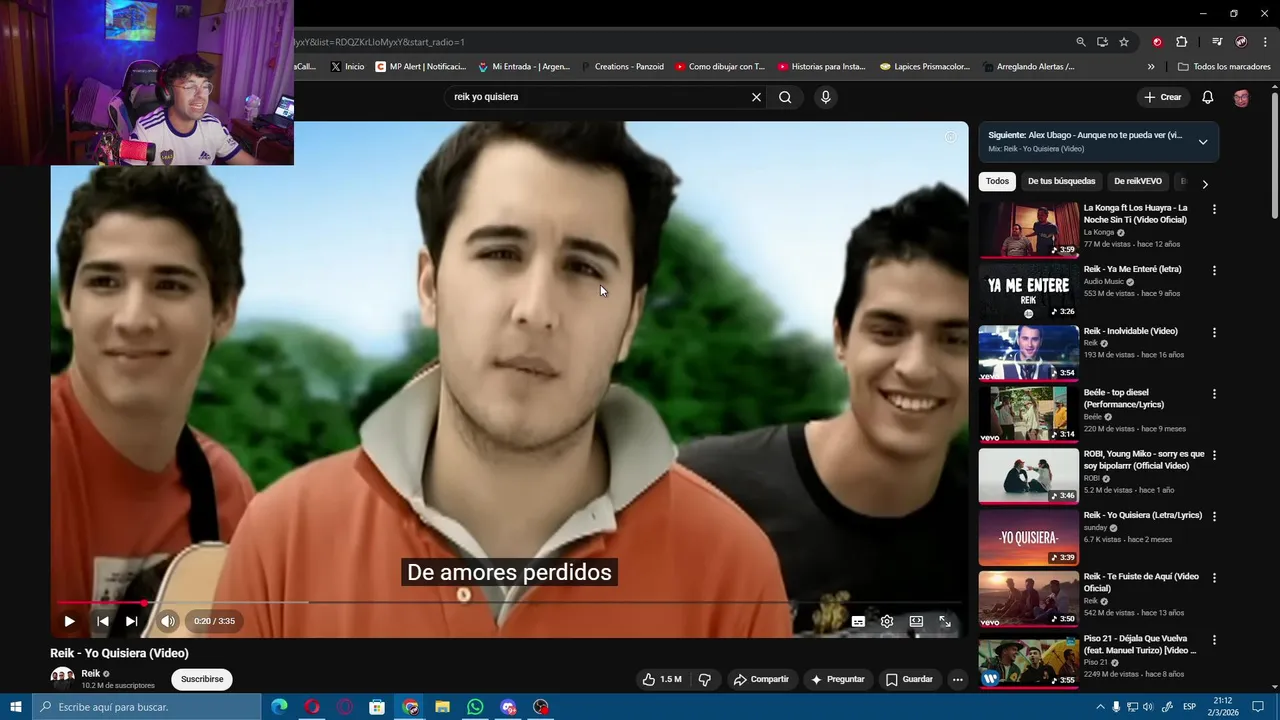The height and width of the screenshot is (720, 1280).
Task: Open the player settings gear
Action: [x=887, y=621]
